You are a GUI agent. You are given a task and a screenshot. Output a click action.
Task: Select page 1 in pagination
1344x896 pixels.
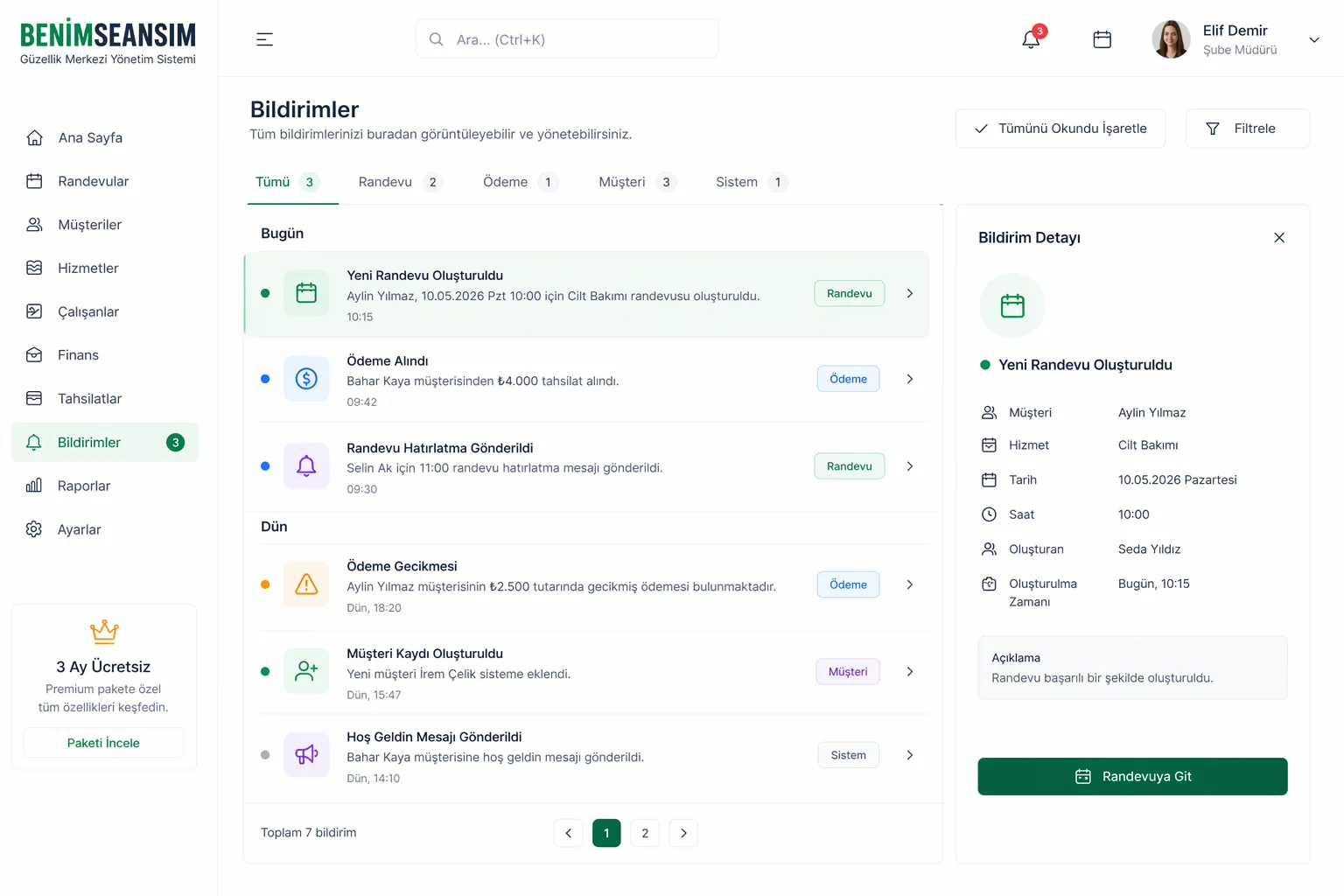606,833
